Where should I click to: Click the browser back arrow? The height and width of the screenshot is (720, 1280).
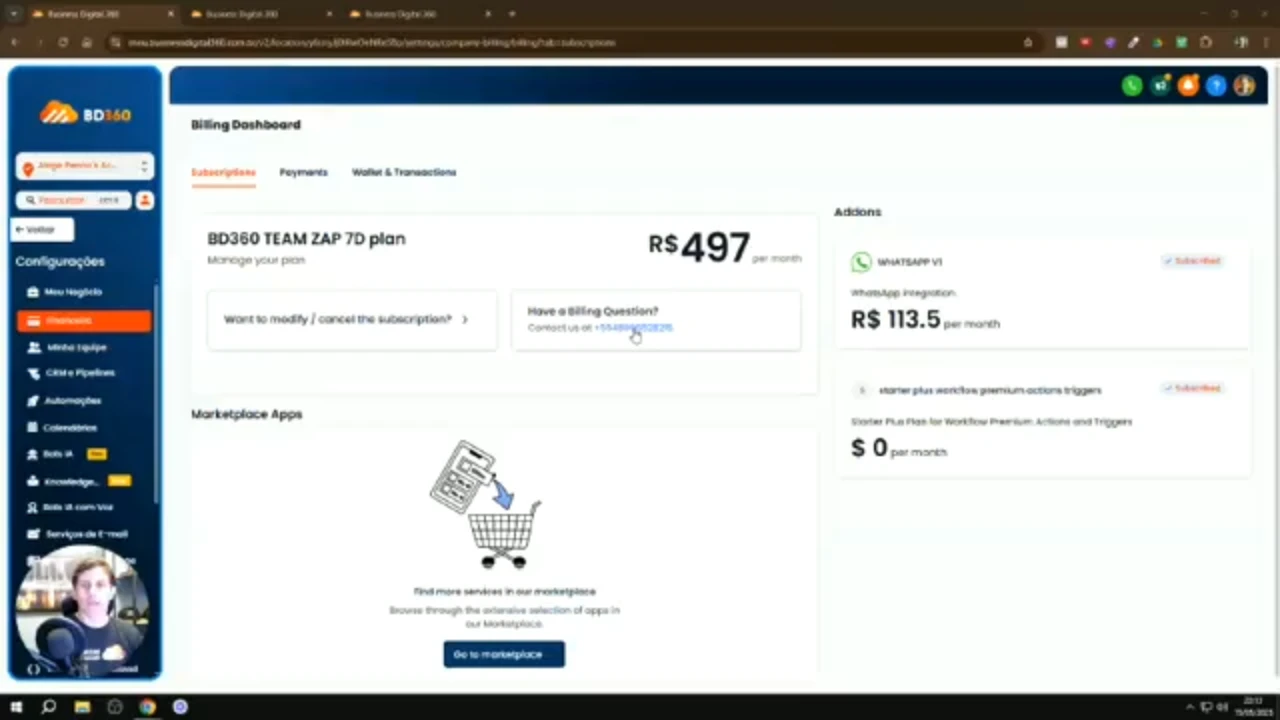(14, 43)
